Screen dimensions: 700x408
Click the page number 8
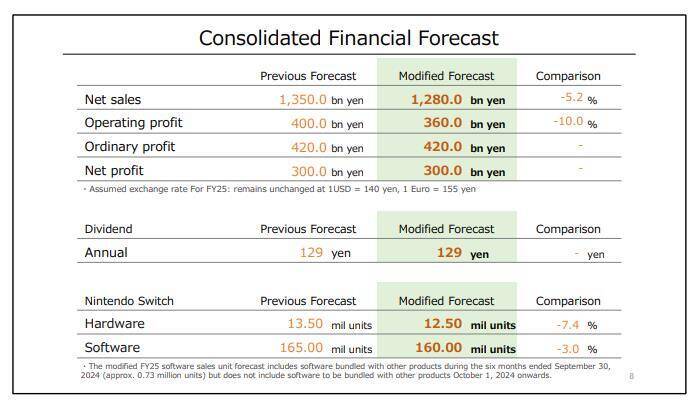tap(631, 376)
